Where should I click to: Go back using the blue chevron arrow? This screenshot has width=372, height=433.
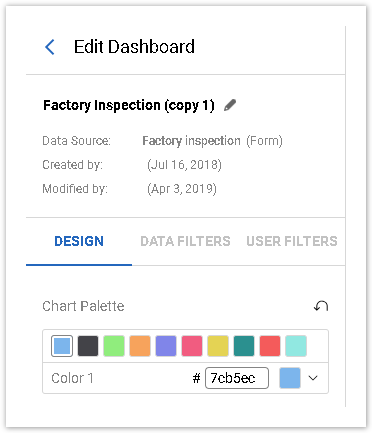coord(50,47)
